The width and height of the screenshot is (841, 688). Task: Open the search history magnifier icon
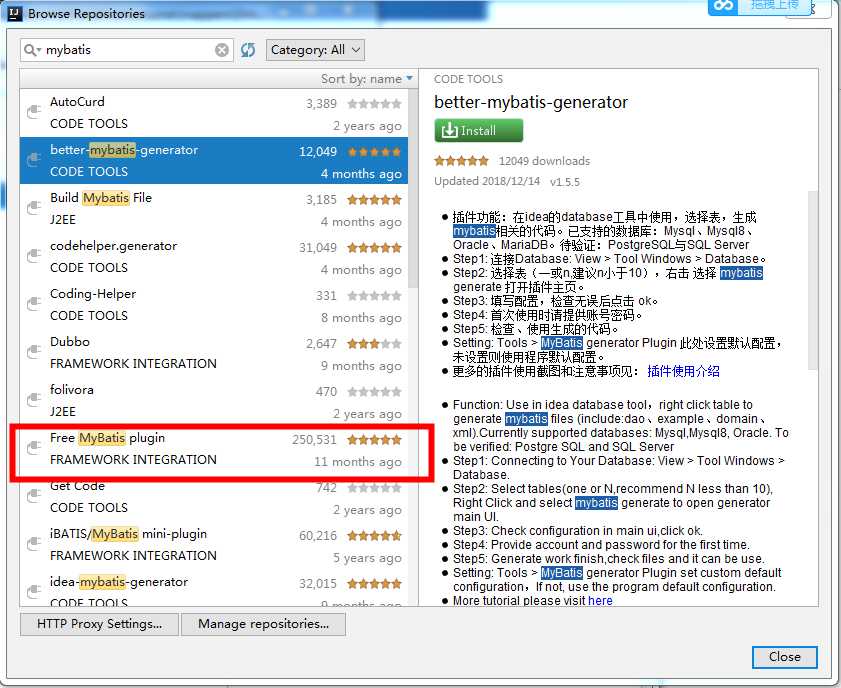32,50
